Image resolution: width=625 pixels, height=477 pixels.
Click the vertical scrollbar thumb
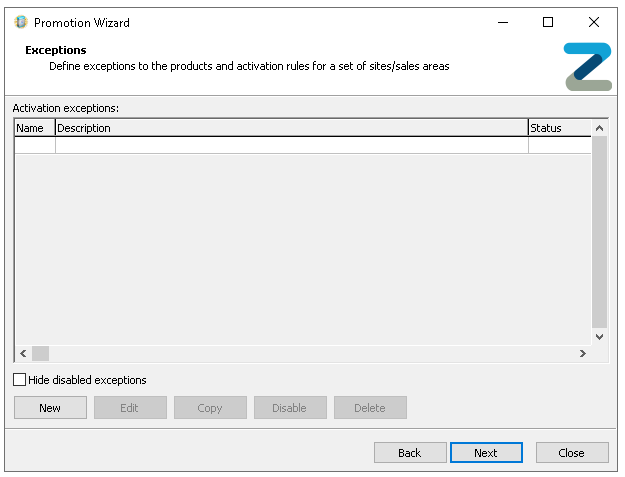[x=600, y=232]
